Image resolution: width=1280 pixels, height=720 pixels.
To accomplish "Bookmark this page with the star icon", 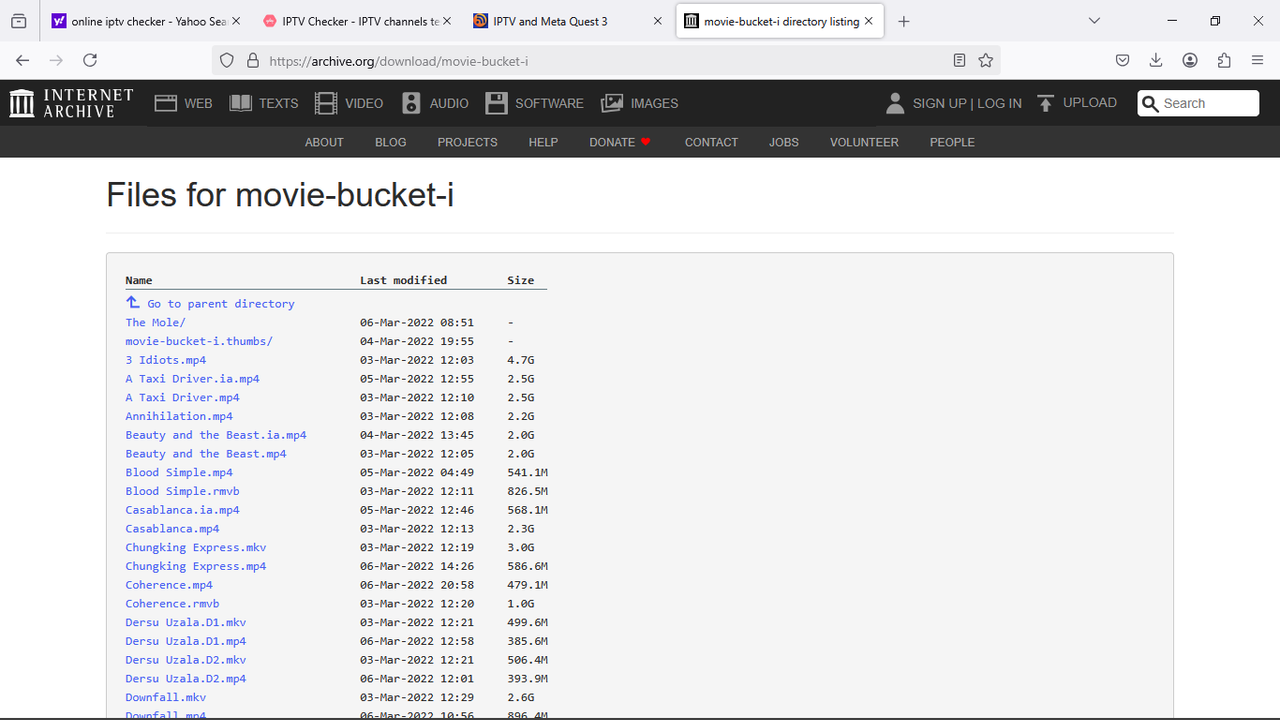I will [986, 60].
